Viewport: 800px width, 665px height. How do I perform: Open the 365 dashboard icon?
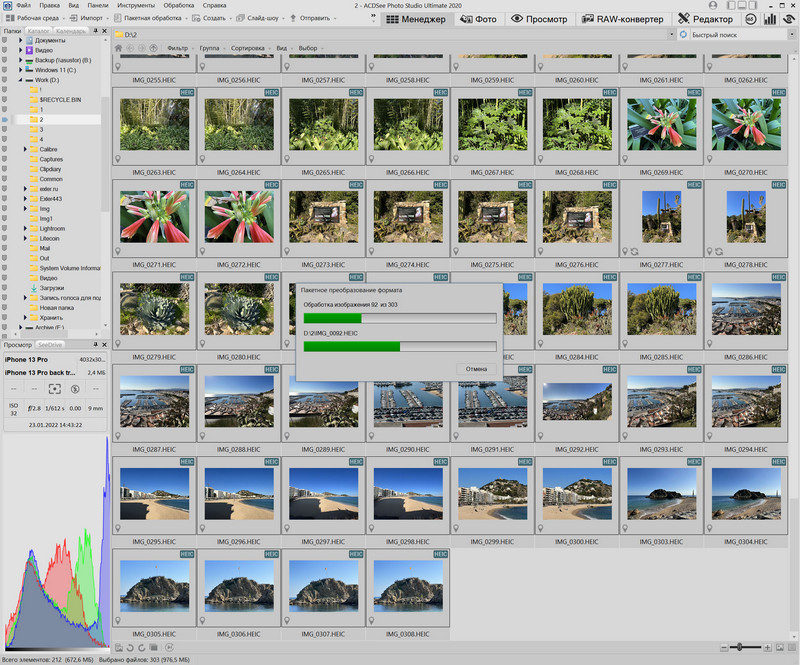(752, 18)
